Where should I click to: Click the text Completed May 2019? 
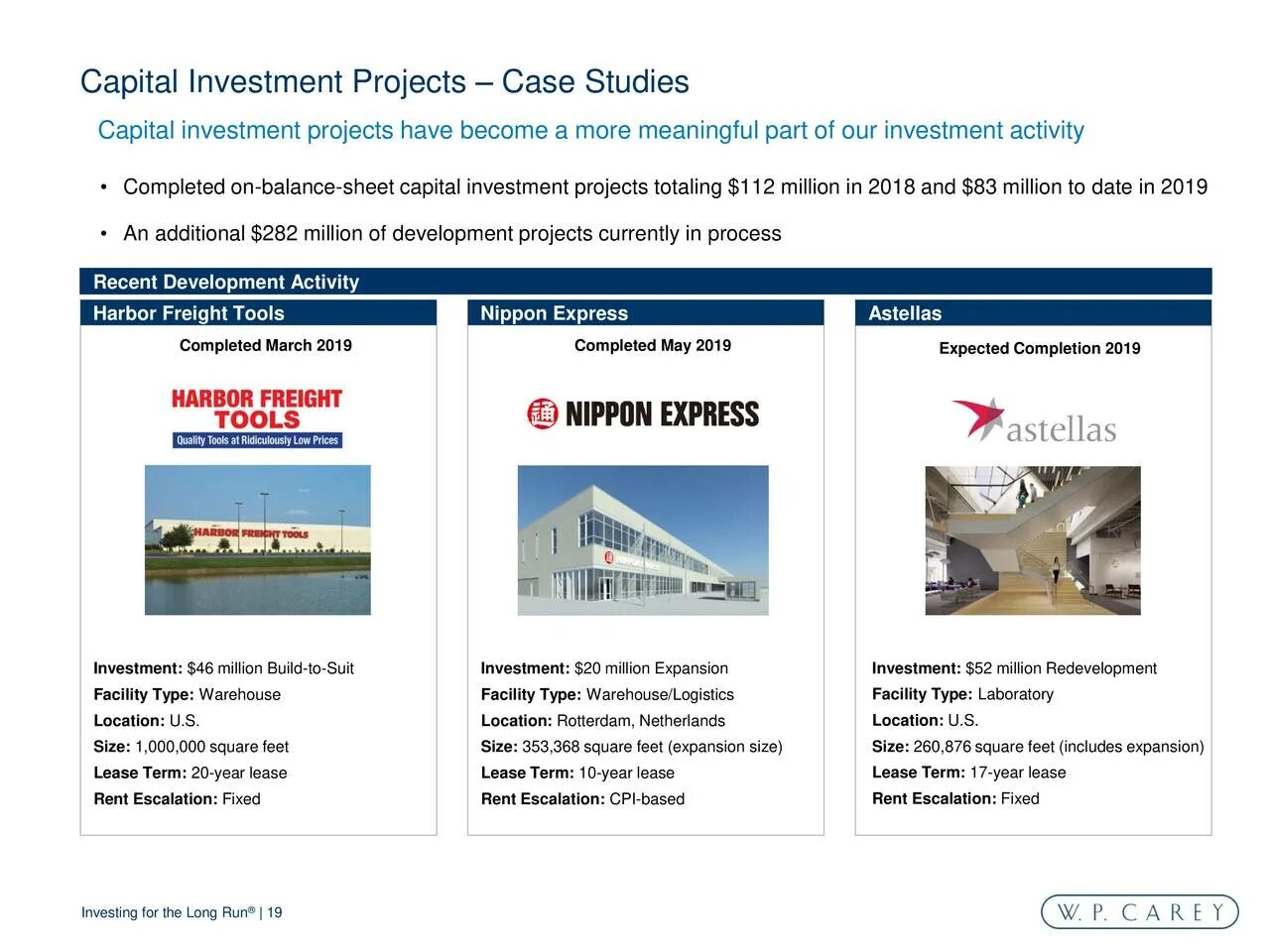pyautogui.click(x=653, y=345)
